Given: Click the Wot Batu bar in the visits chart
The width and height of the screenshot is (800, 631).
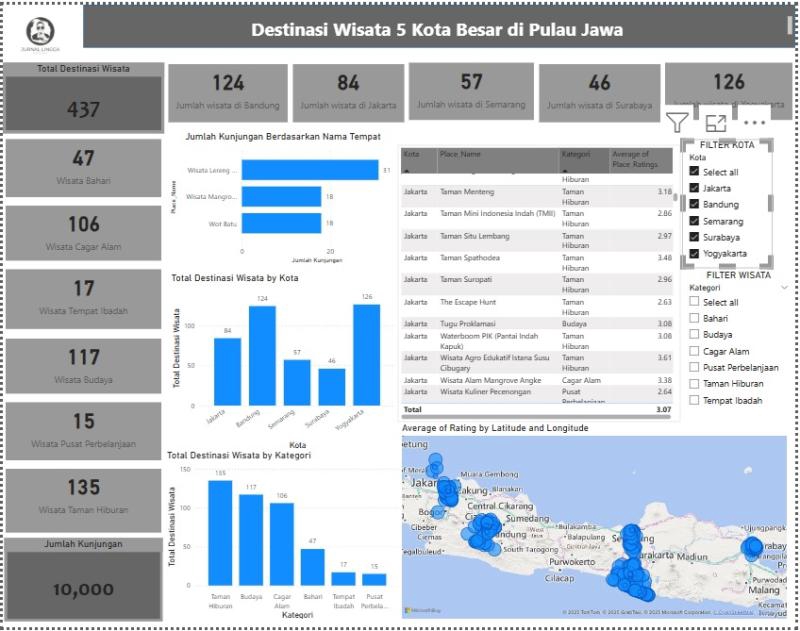Looking at the screenshot, I should click(x=281, y=223).
